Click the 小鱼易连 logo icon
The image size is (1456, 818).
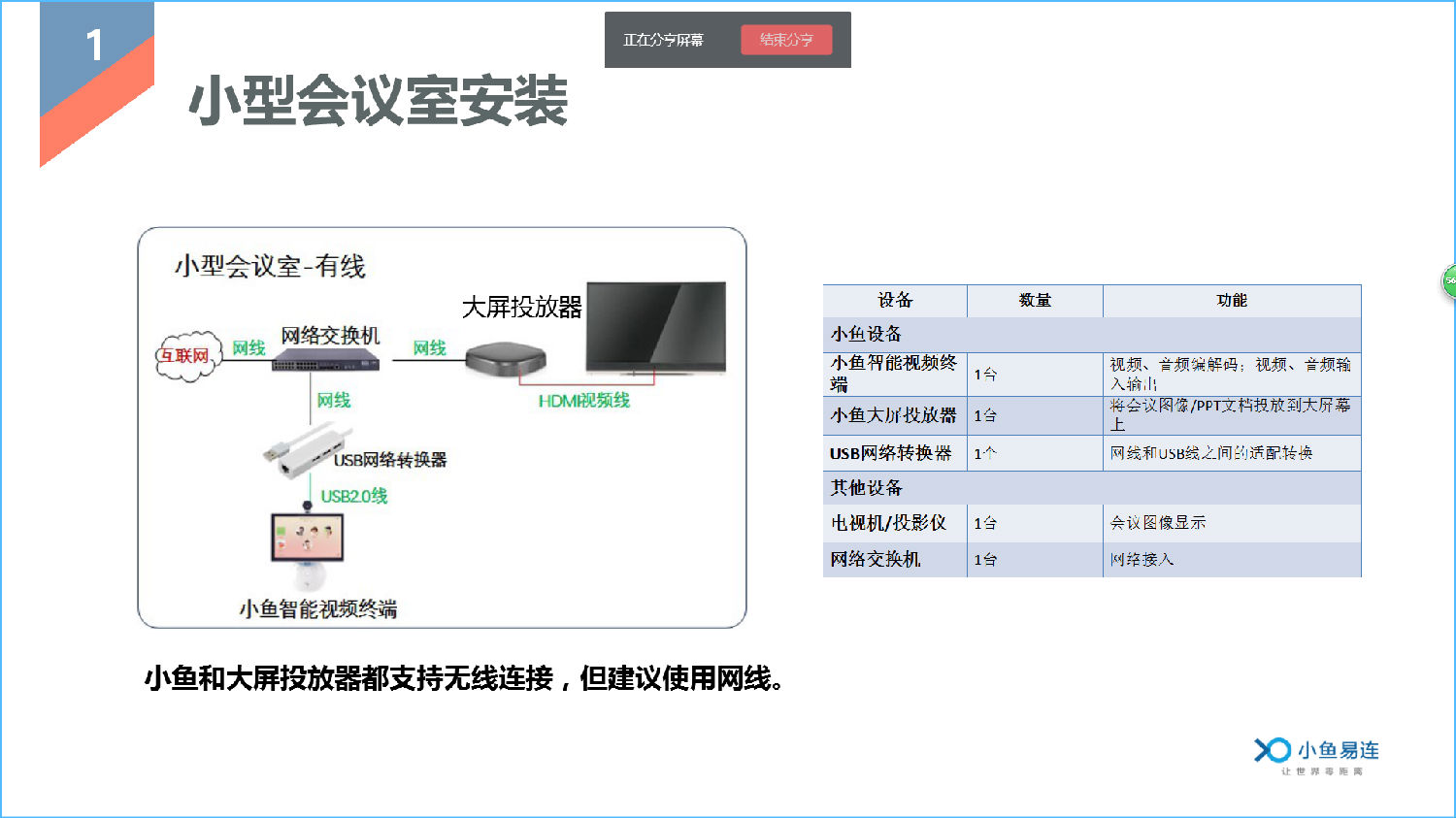(x=1272, y=750)
